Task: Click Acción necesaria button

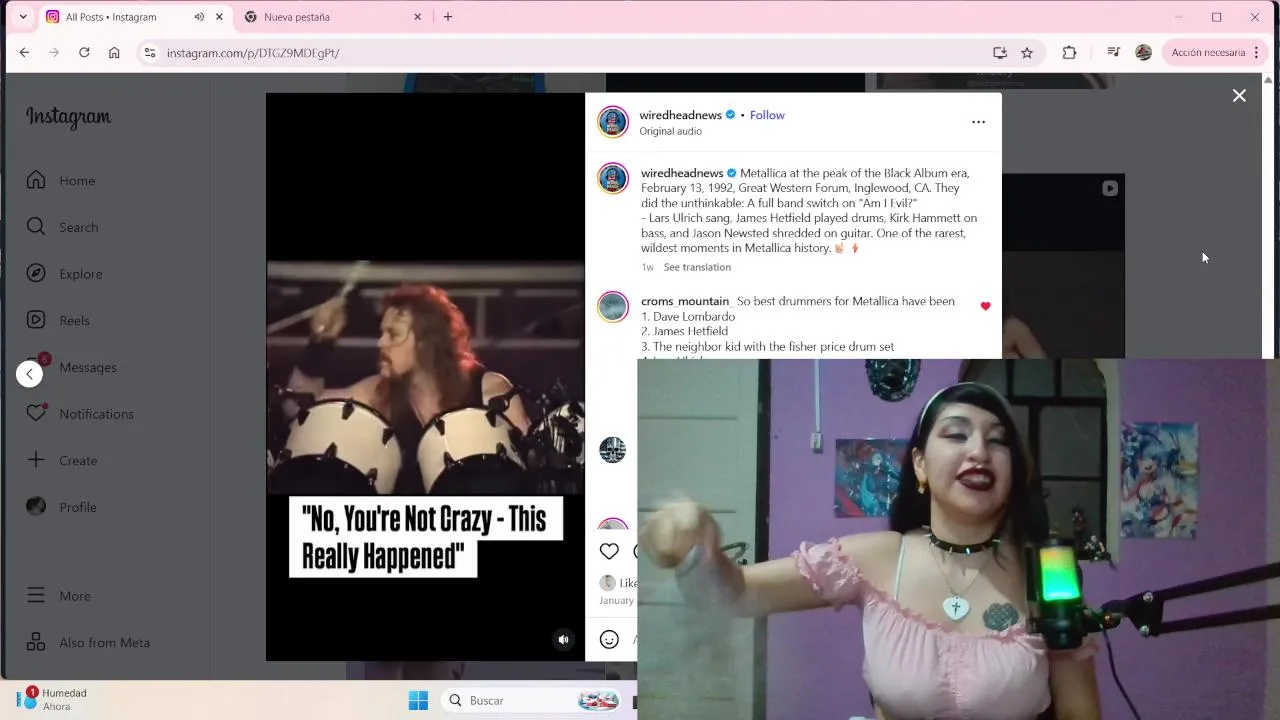Action: 1208,53
